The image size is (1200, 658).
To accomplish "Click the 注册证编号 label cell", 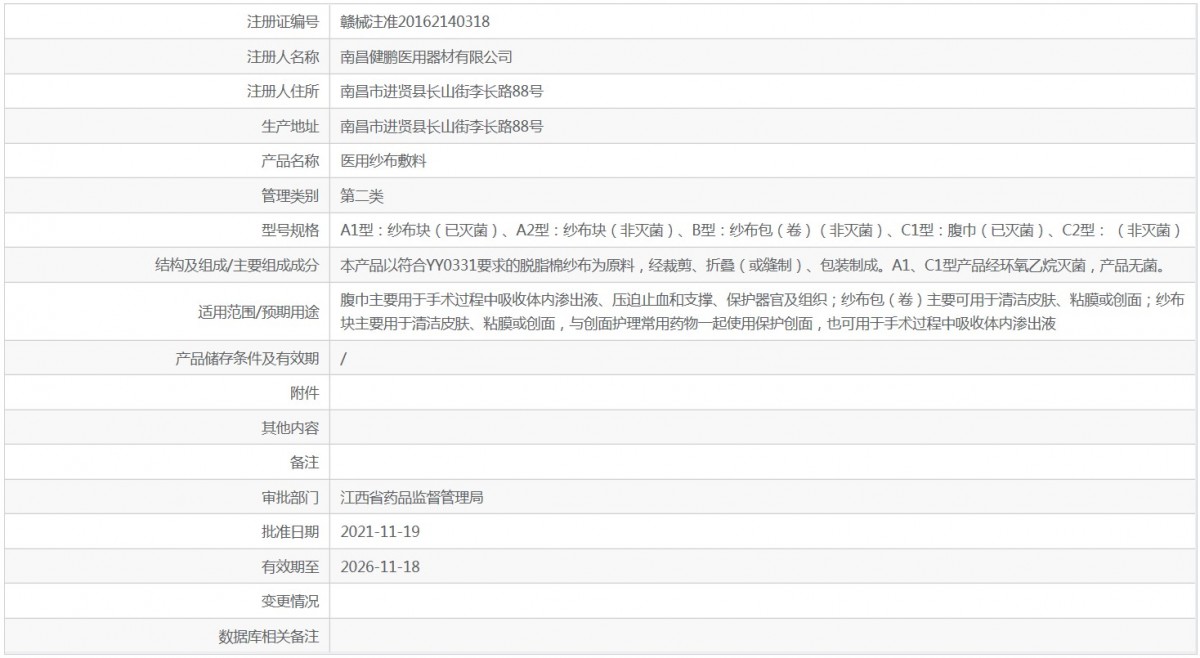I will coord(283,21).
